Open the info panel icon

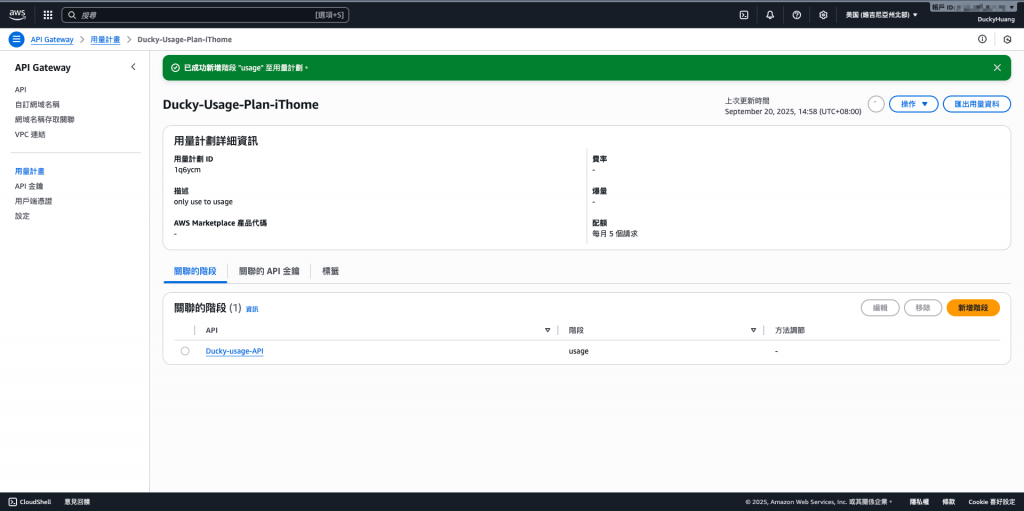pyautogui.click(x=982, y=39)
